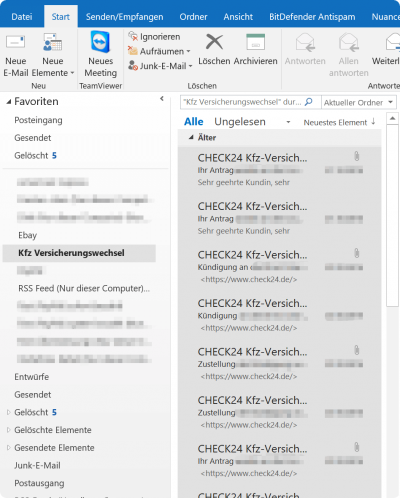Image resolution: width=400 pixels, height=498 pixels.
Task: Collapse the Favoriten section
Action: coord(9,102)
